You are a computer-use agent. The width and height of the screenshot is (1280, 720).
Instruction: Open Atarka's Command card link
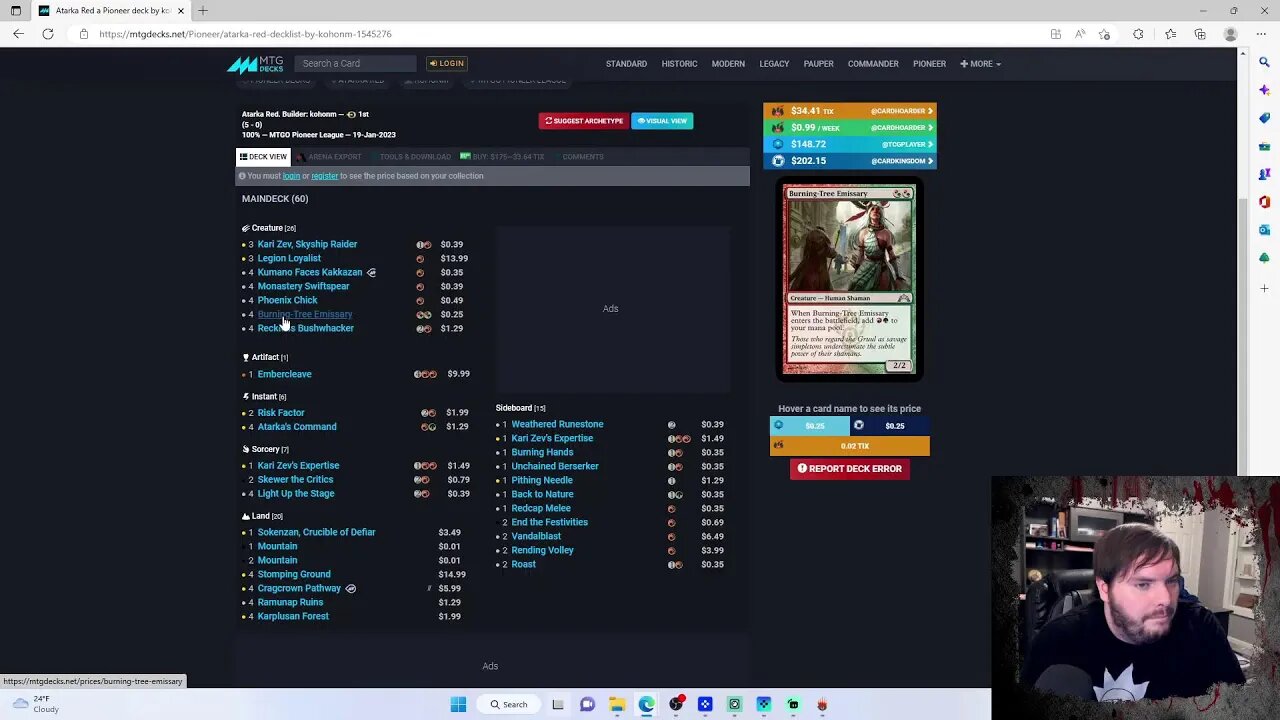click(x=297, y=427)
